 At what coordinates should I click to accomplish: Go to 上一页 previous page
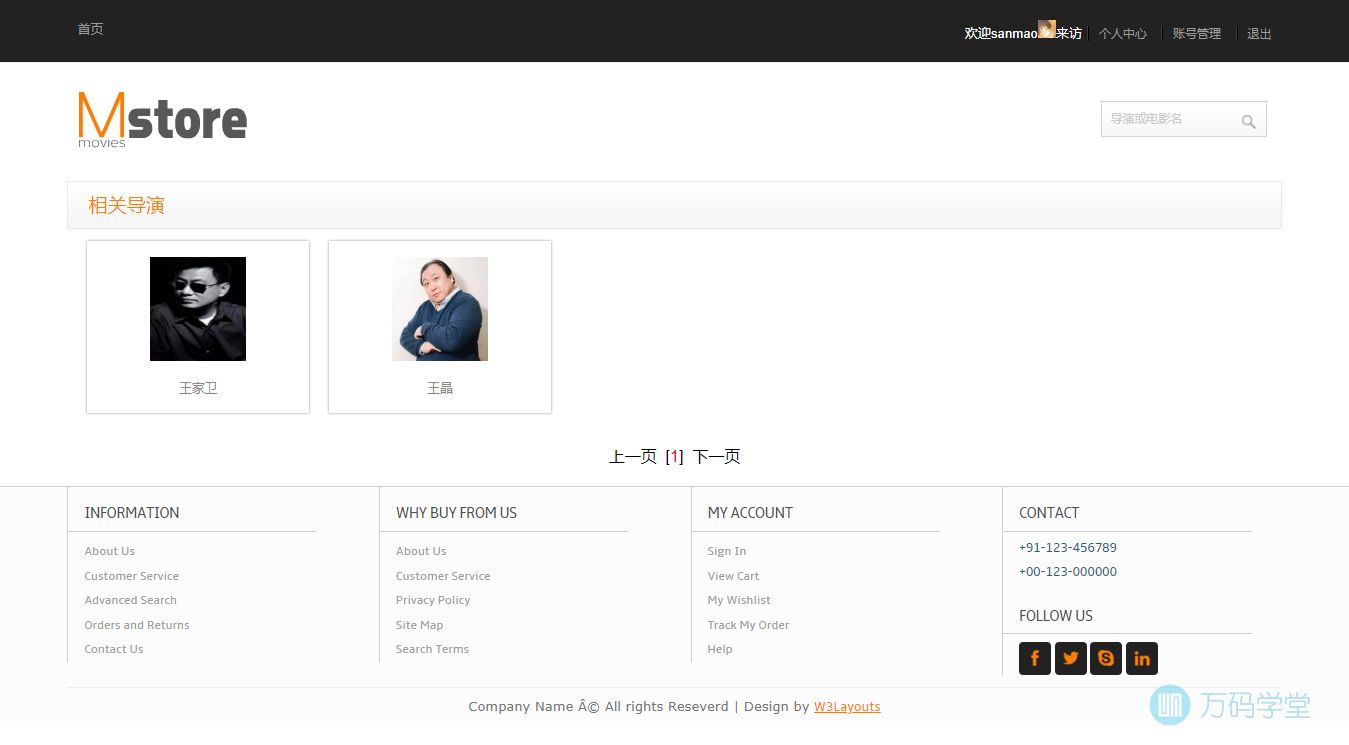633,457
